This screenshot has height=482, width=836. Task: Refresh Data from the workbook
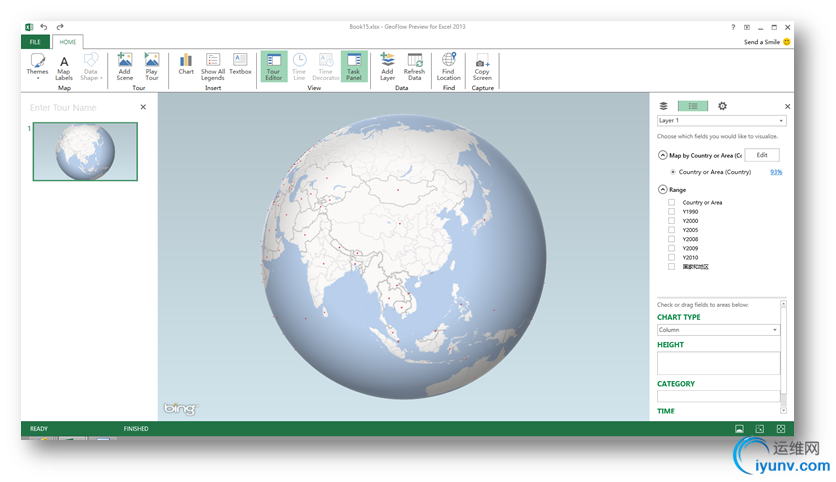tap(414, 67)
